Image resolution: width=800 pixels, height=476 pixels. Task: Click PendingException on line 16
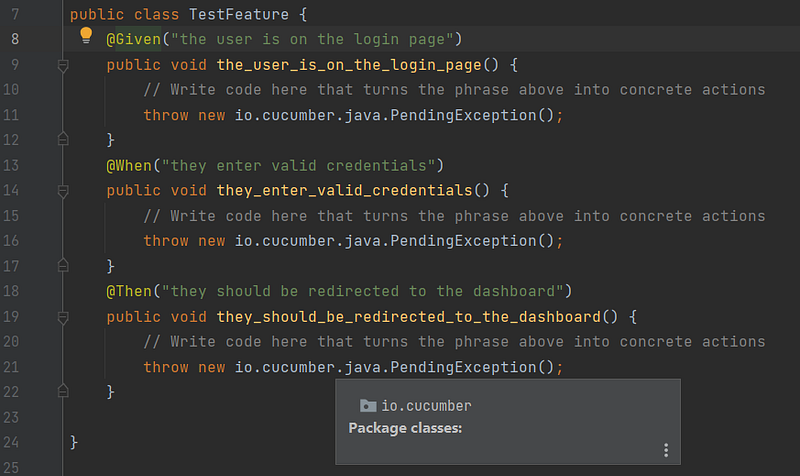(x=463, y=241)
